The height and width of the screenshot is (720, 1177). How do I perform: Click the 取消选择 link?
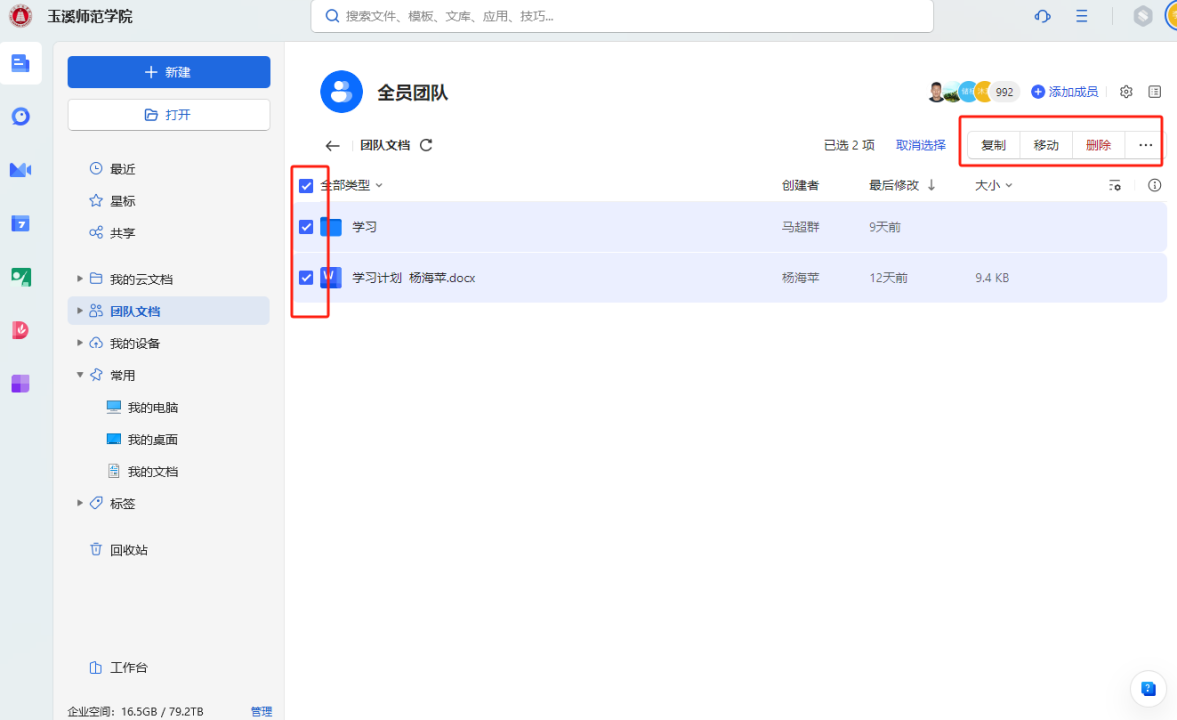tap(920, 145)
